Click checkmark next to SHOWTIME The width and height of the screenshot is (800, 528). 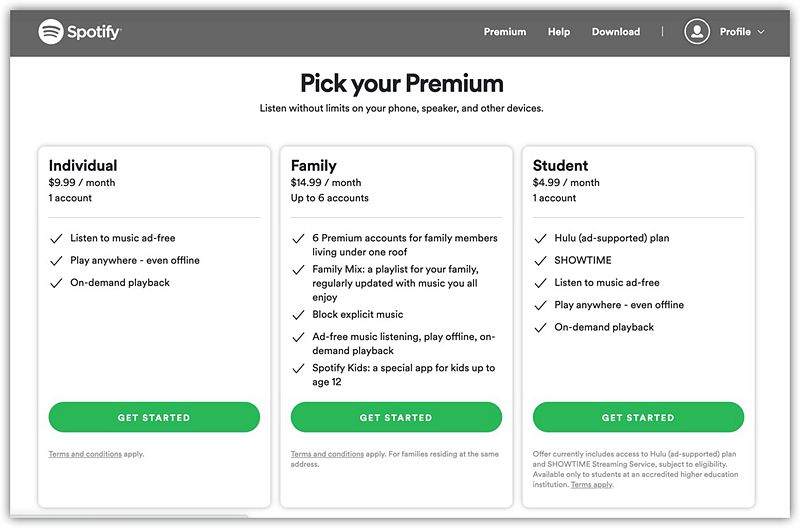540,261
